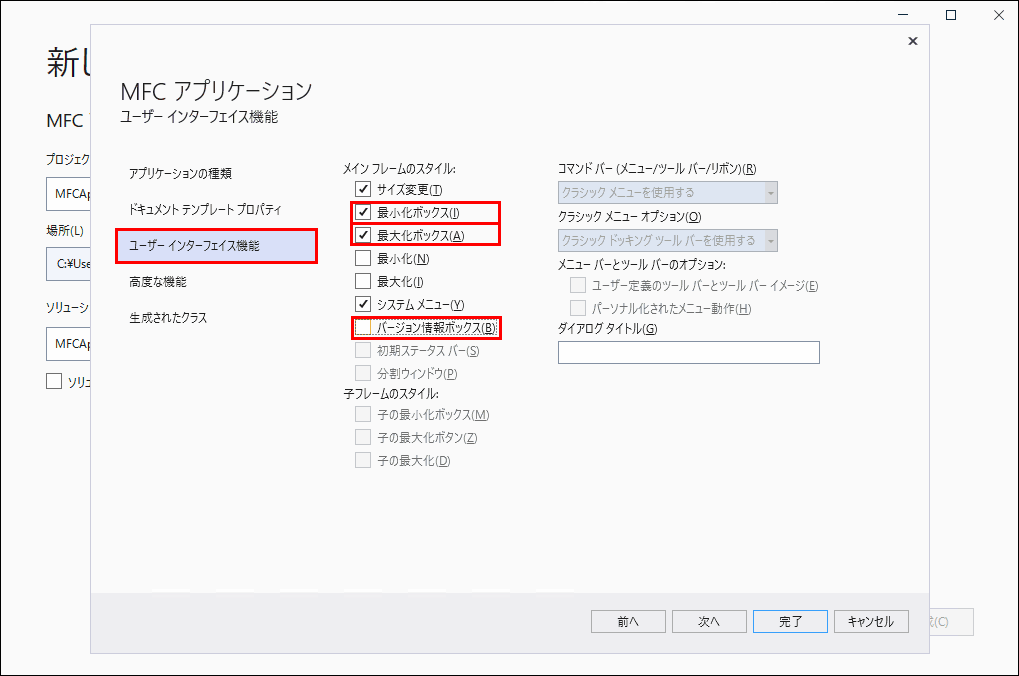Uncheck 最小化ボックス(I) option
1019x676 pixels.
[363, 213]
